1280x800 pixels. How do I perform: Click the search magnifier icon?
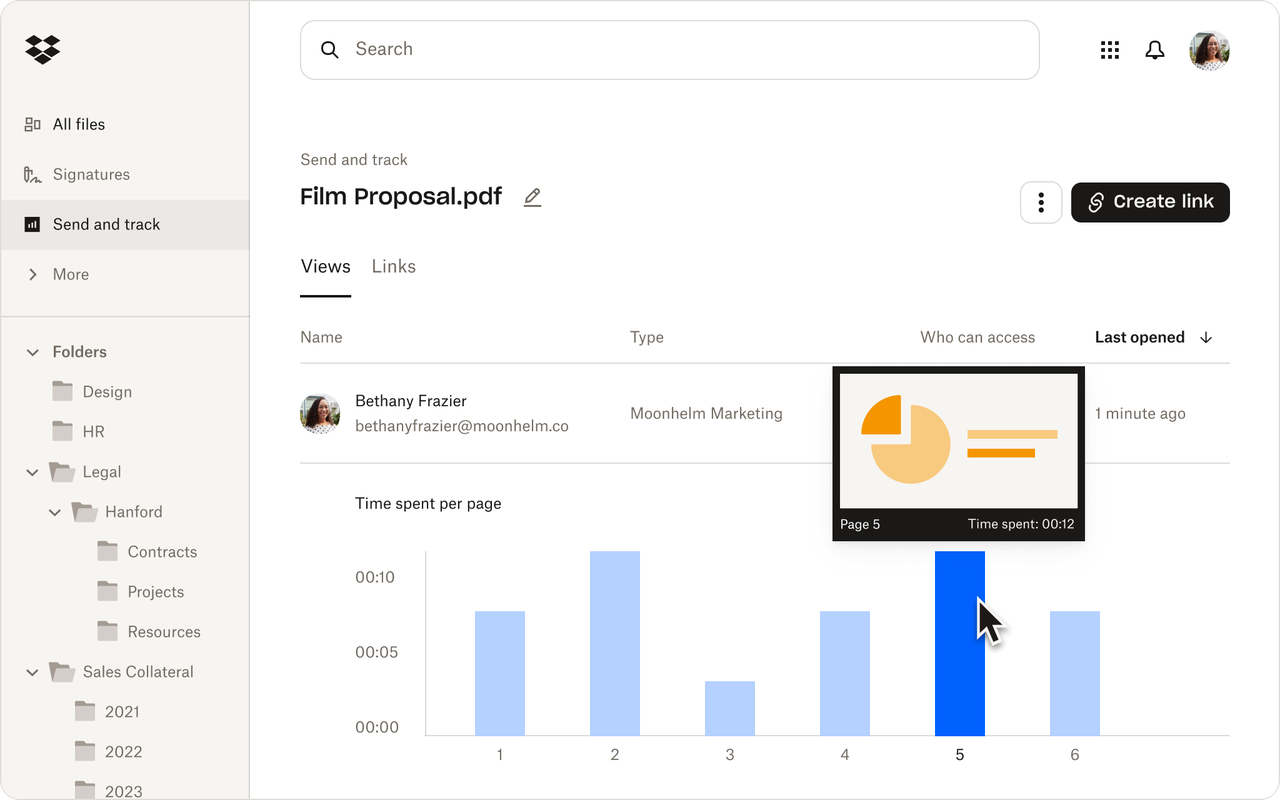[330, 49]
